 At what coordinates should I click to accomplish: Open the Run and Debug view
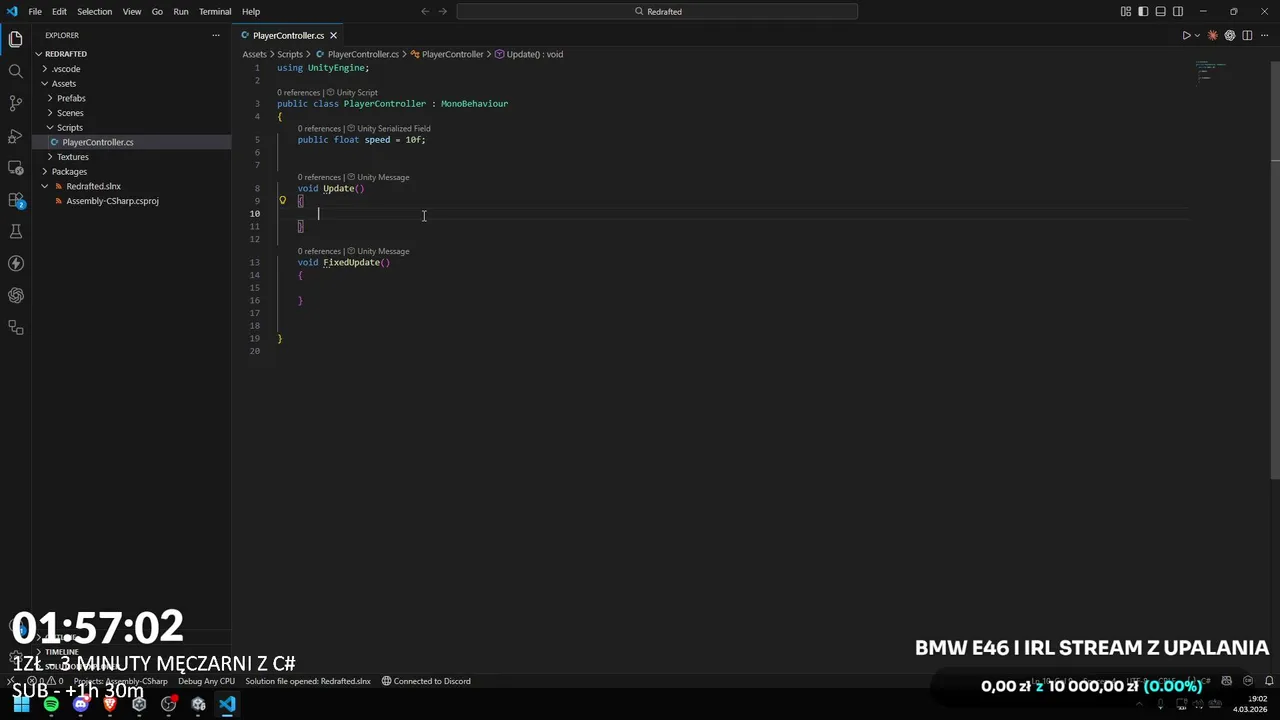click(15, 135)
